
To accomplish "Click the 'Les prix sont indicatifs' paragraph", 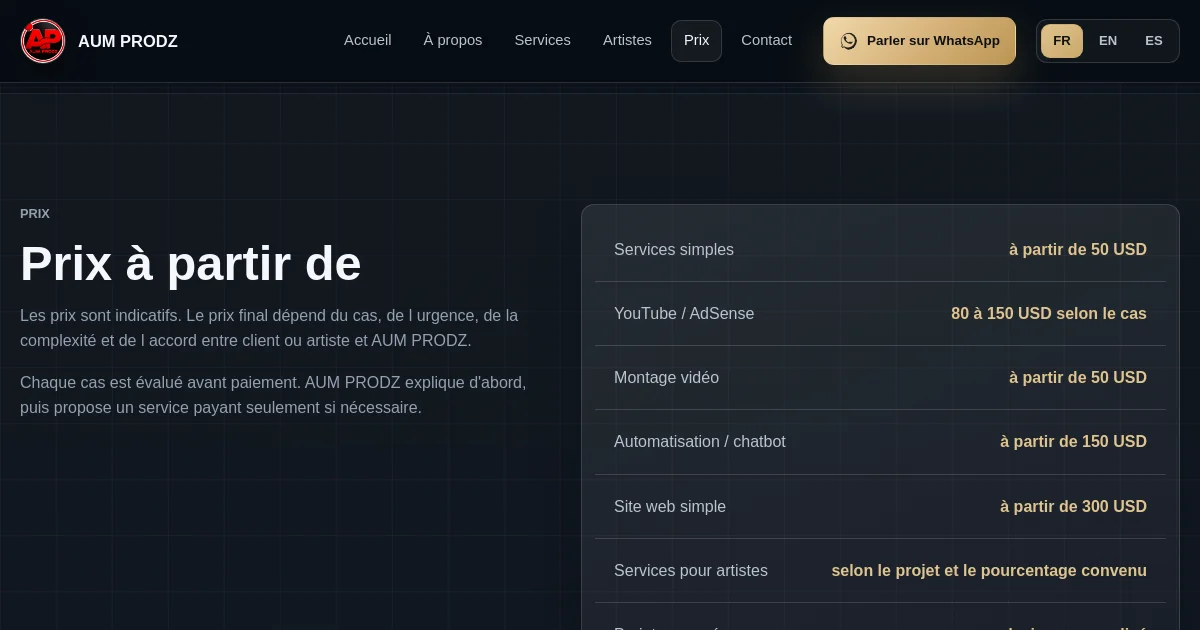I will point(269,328).
